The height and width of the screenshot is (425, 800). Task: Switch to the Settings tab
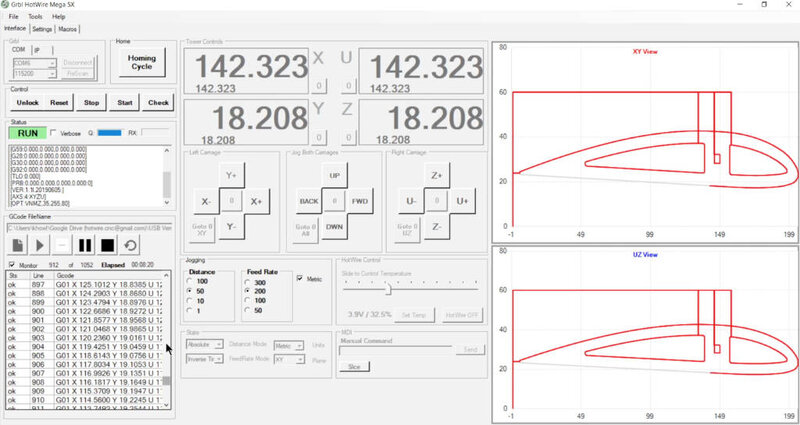pyautogui.click(x=42, y=29)
